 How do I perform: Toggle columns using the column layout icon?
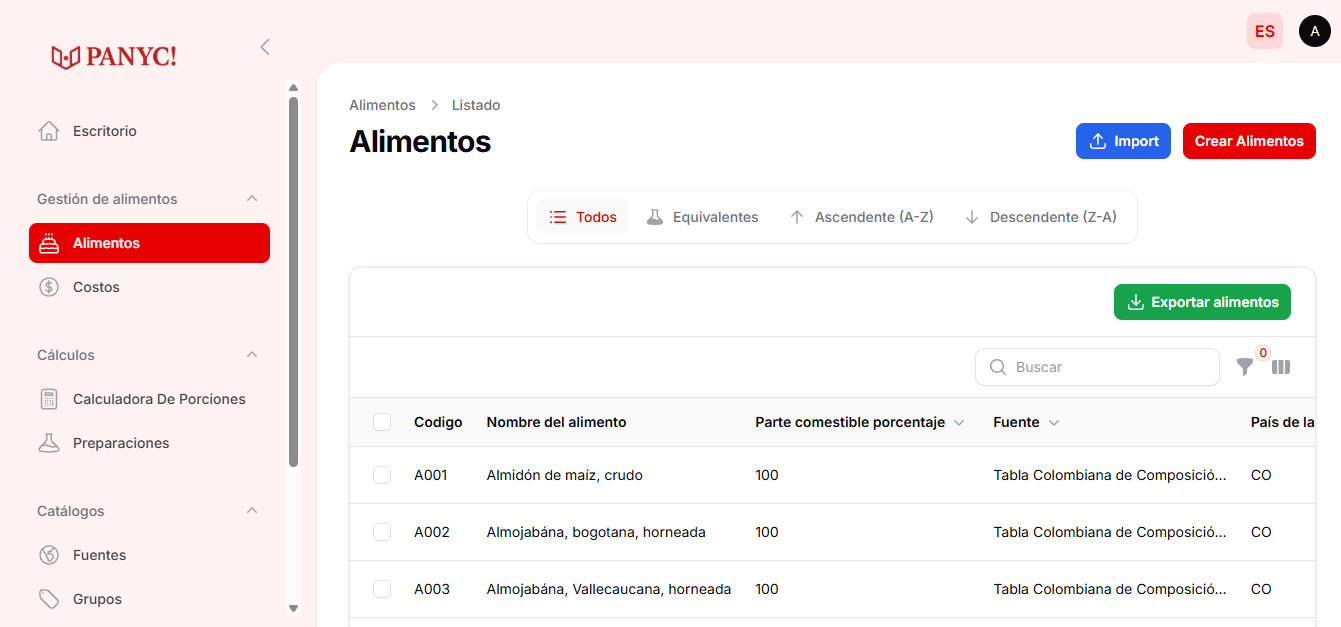(1281, 367)
